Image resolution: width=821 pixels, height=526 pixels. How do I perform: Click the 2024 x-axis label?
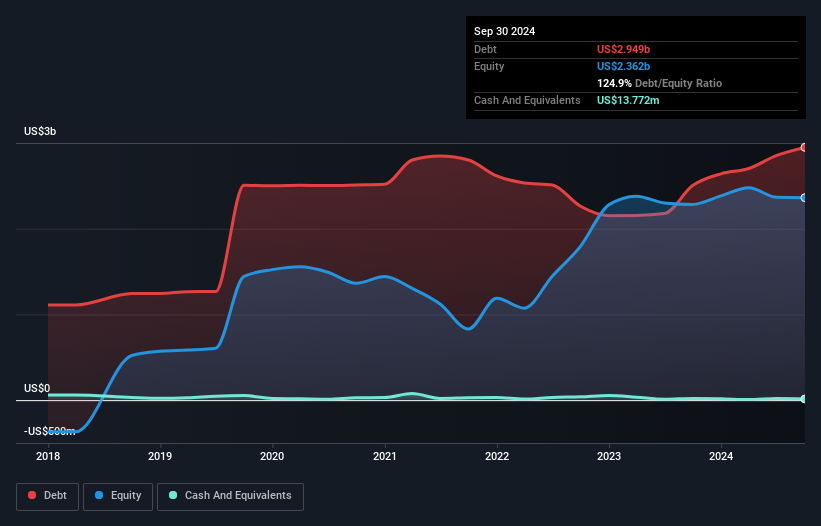click(x=721, y=456)
